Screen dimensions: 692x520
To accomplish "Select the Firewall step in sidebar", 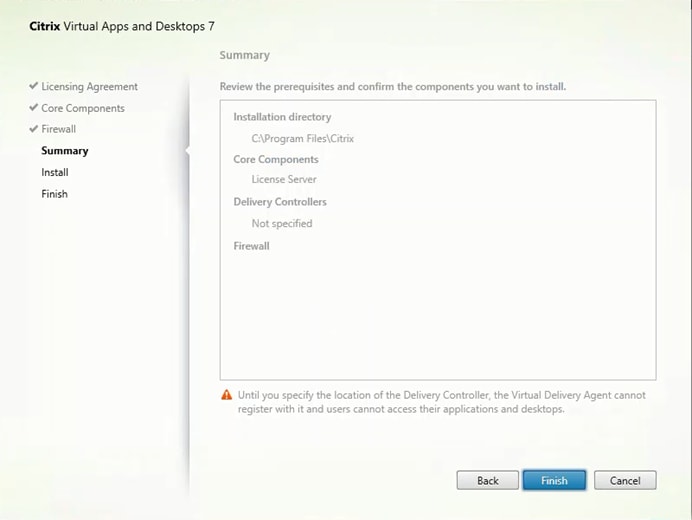I will [59, 129].
